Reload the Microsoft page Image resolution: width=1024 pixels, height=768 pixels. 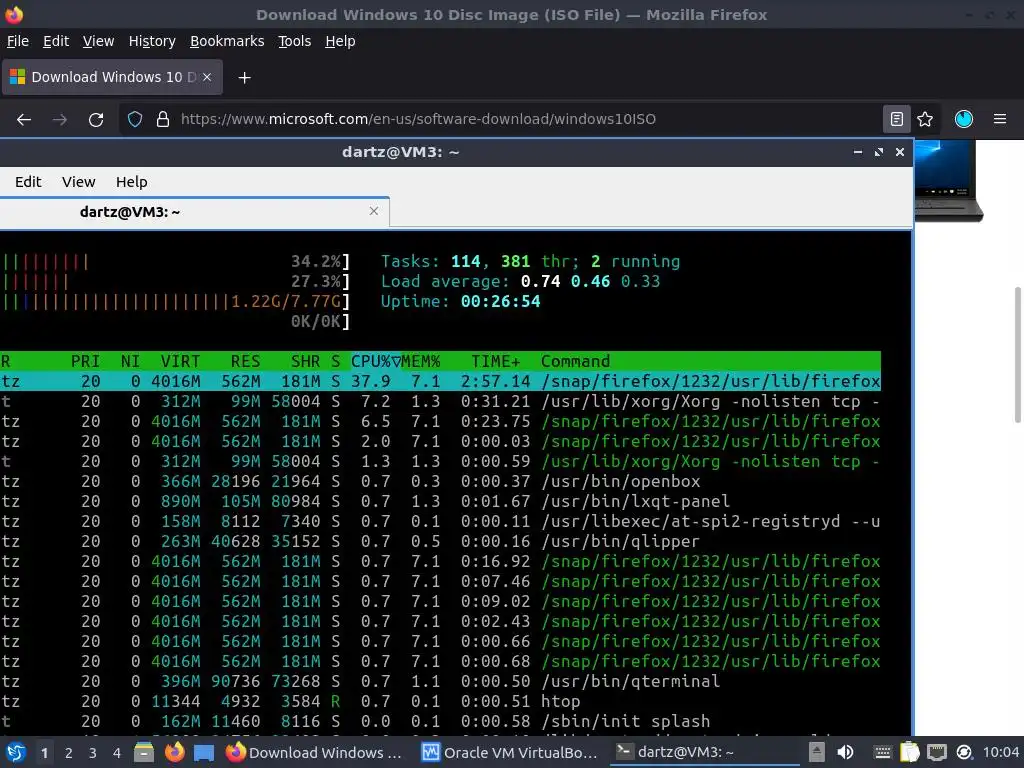96,120
